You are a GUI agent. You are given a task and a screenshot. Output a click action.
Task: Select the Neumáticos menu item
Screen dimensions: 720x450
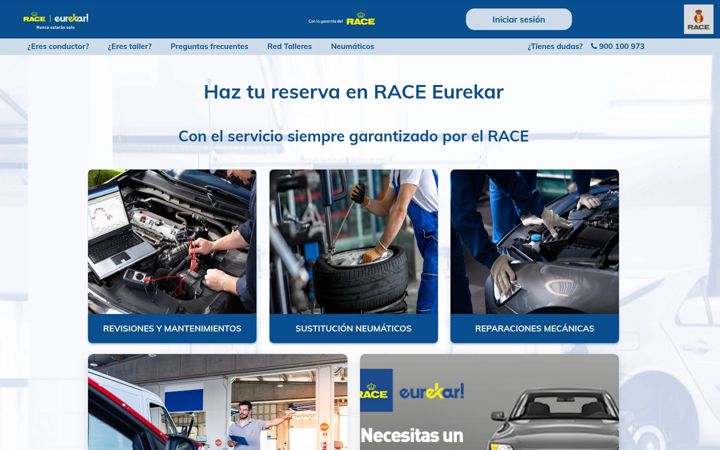pyautogui.click(x=353, y=46)
